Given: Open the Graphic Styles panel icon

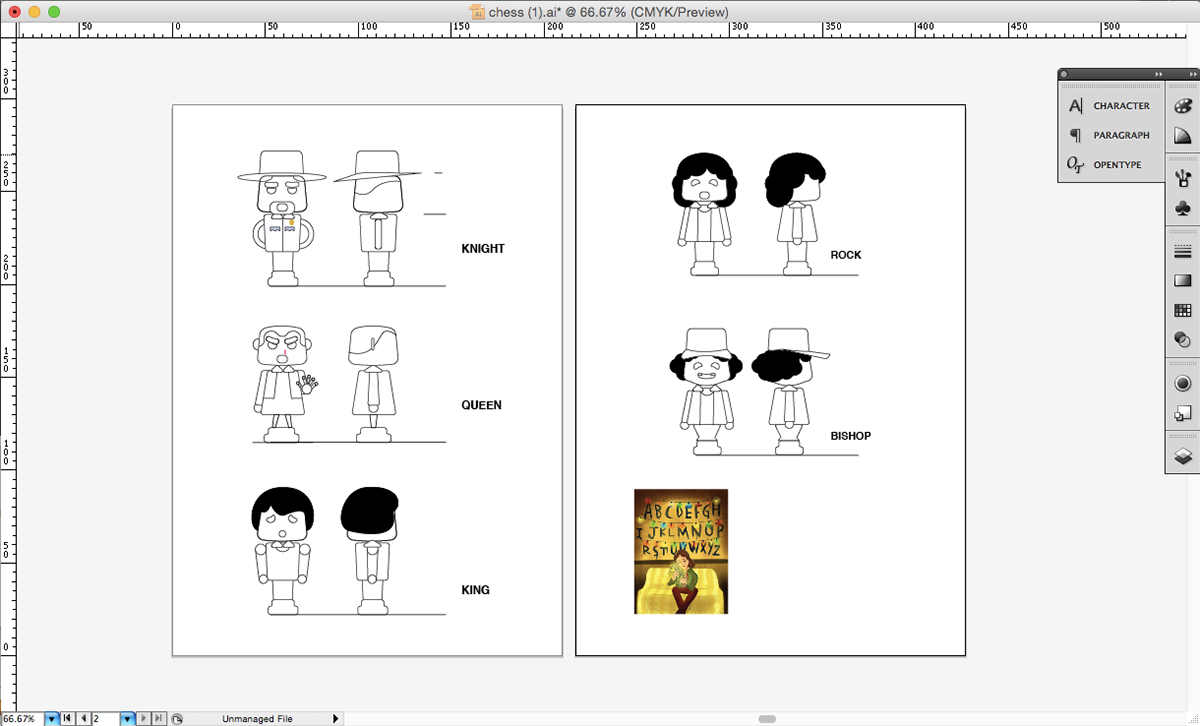Looking at the screenshot, I should [1182, 414].
